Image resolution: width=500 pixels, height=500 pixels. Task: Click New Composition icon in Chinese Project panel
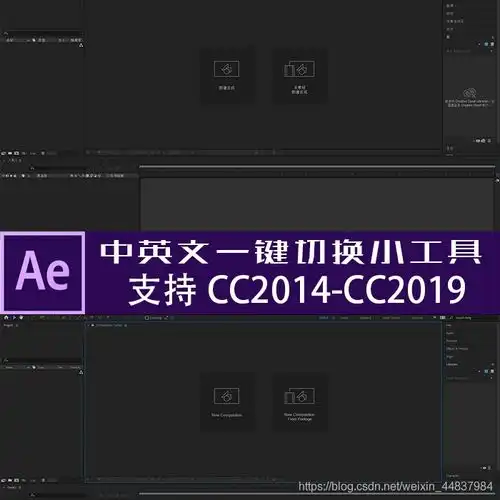coord(17,153)
